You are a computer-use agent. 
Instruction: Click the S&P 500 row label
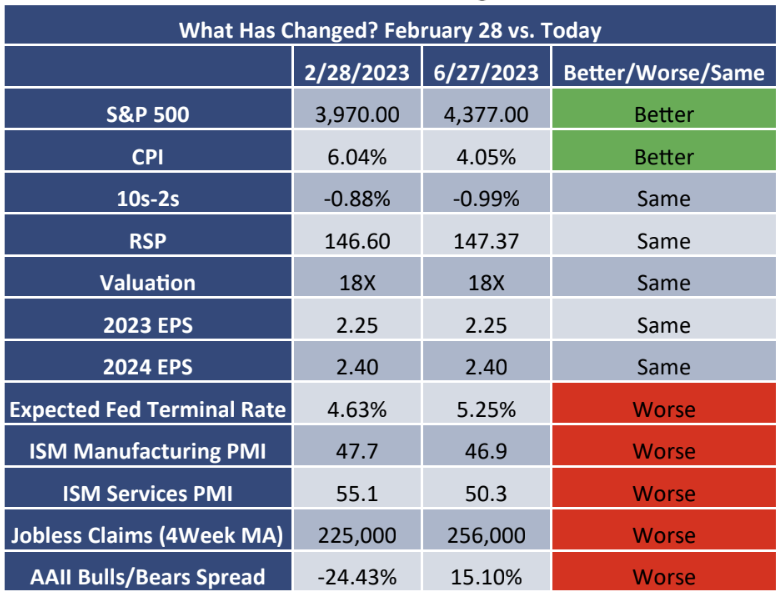[x=150, y=114]
